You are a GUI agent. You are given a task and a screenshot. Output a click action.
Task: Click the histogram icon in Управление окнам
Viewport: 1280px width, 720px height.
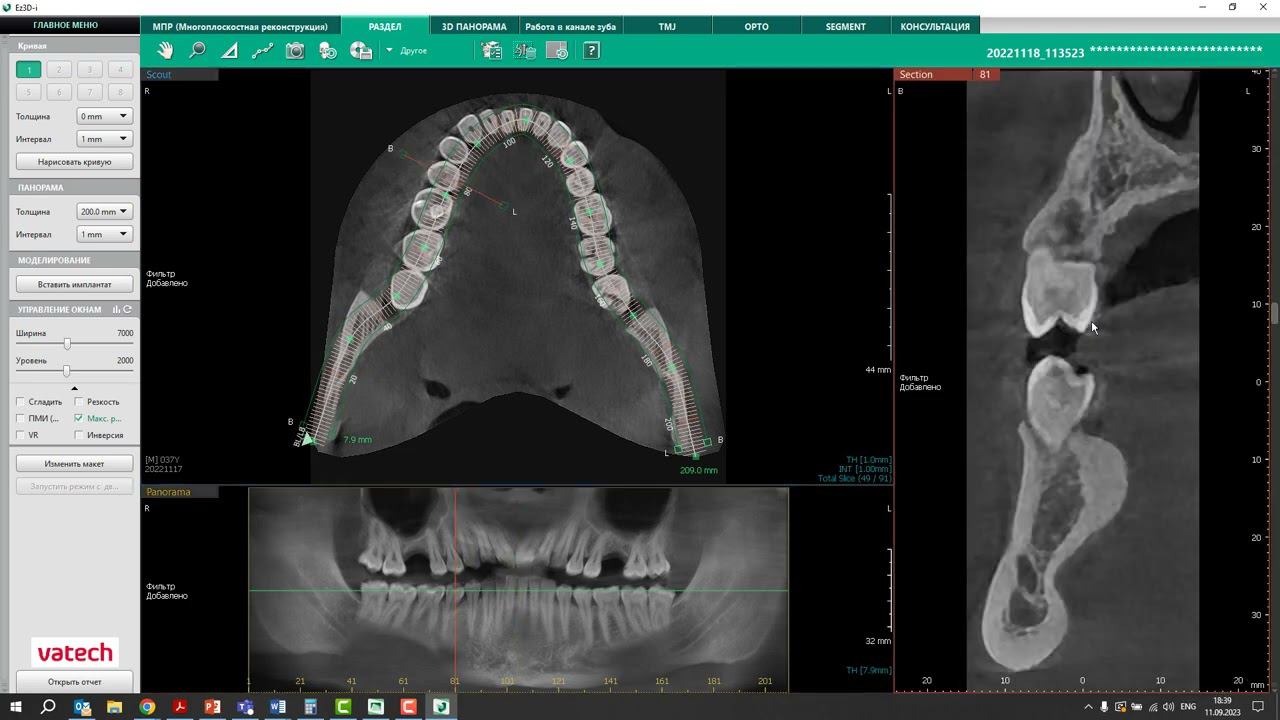click(117, 310)
